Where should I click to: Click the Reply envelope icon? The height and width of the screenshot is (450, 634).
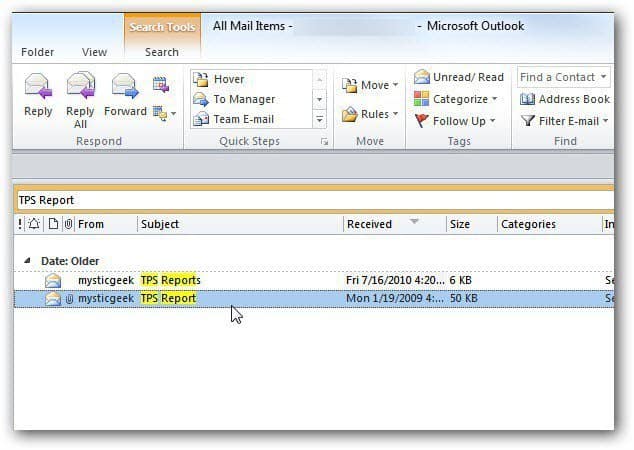pos(38,86)
